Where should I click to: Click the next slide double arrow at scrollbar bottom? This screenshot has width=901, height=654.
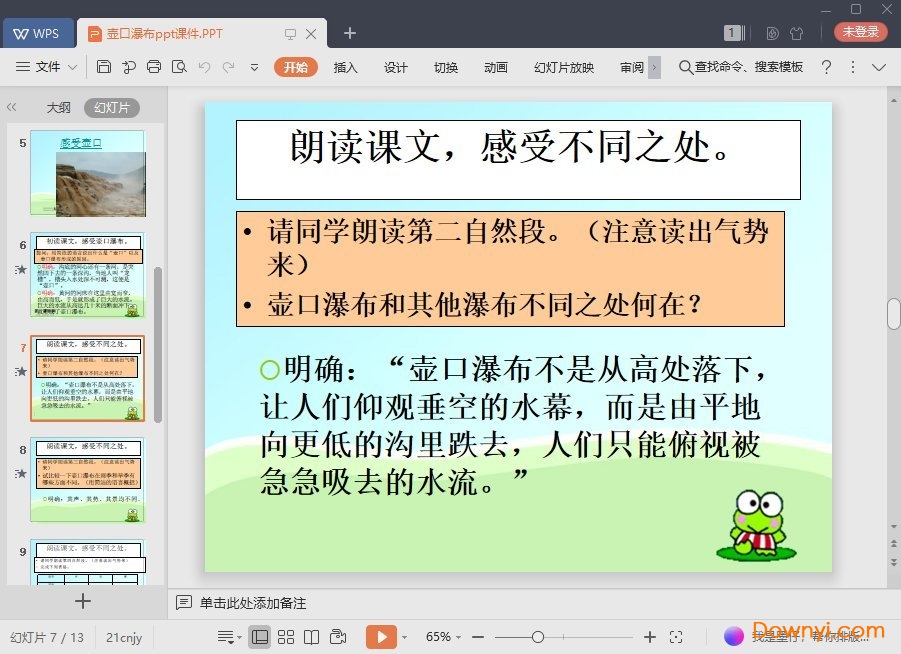click(894, 563)
